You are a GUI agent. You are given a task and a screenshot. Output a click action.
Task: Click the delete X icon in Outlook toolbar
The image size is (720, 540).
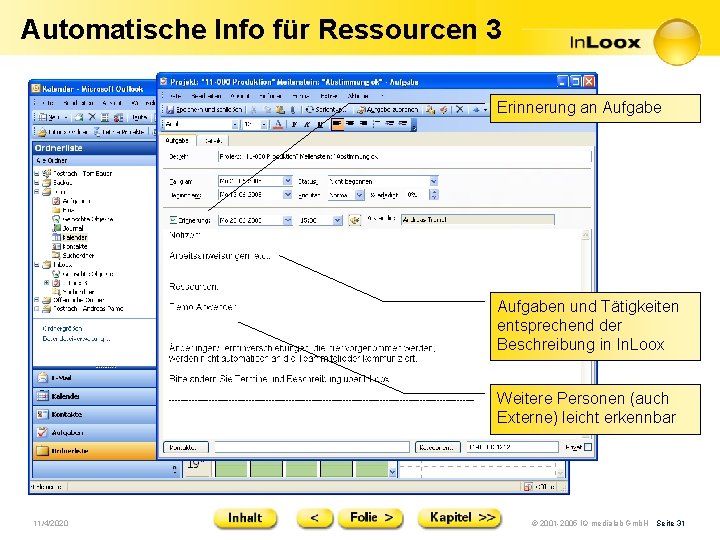pyautogui.click(x=92, y=117)
